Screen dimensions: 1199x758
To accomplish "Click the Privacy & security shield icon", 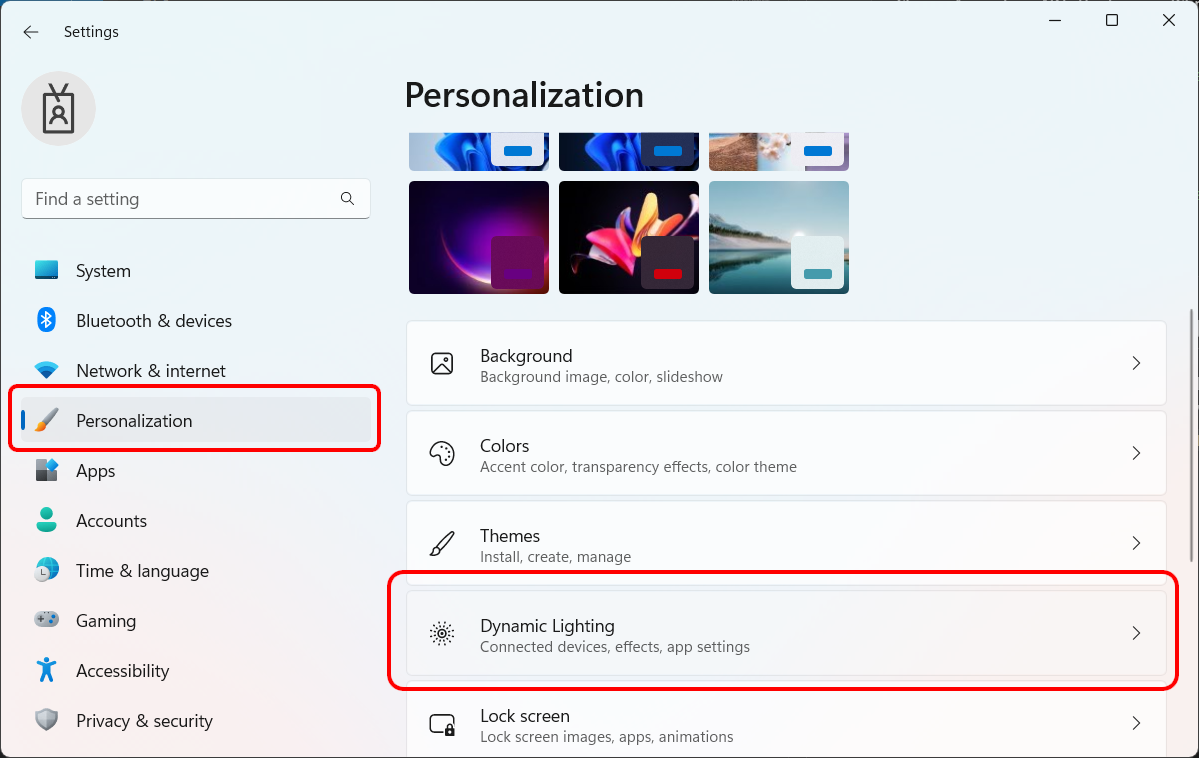I will pyautogui.click(x=46, y=720).
